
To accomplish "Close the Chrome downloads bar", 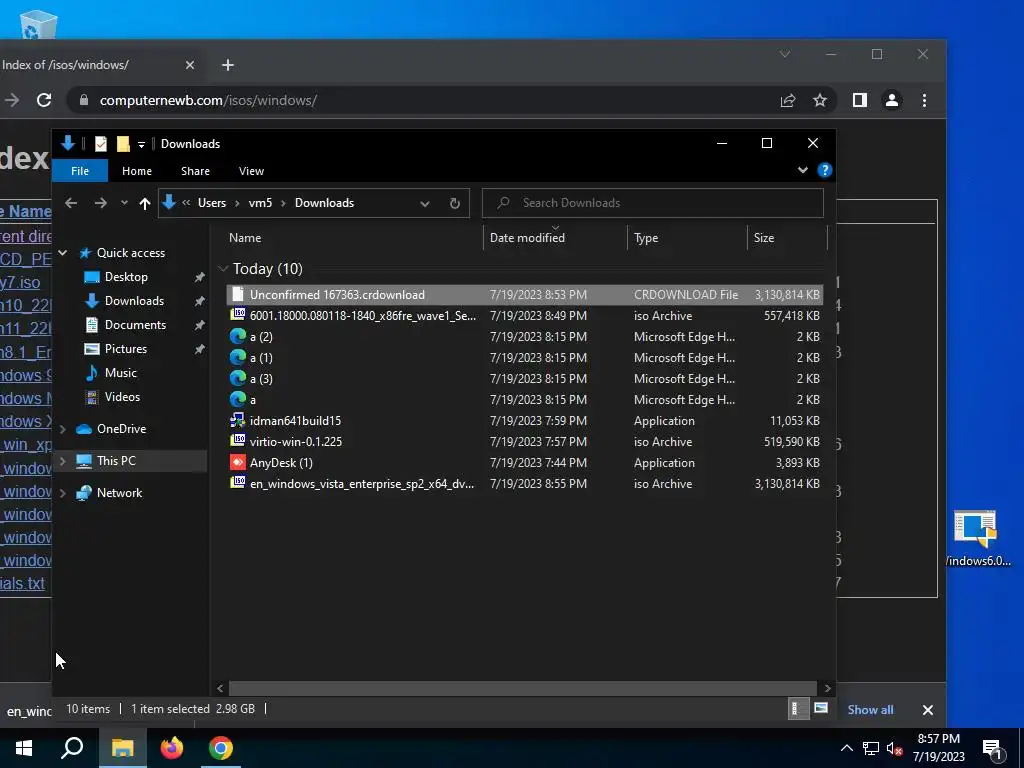I will point(927,710).
